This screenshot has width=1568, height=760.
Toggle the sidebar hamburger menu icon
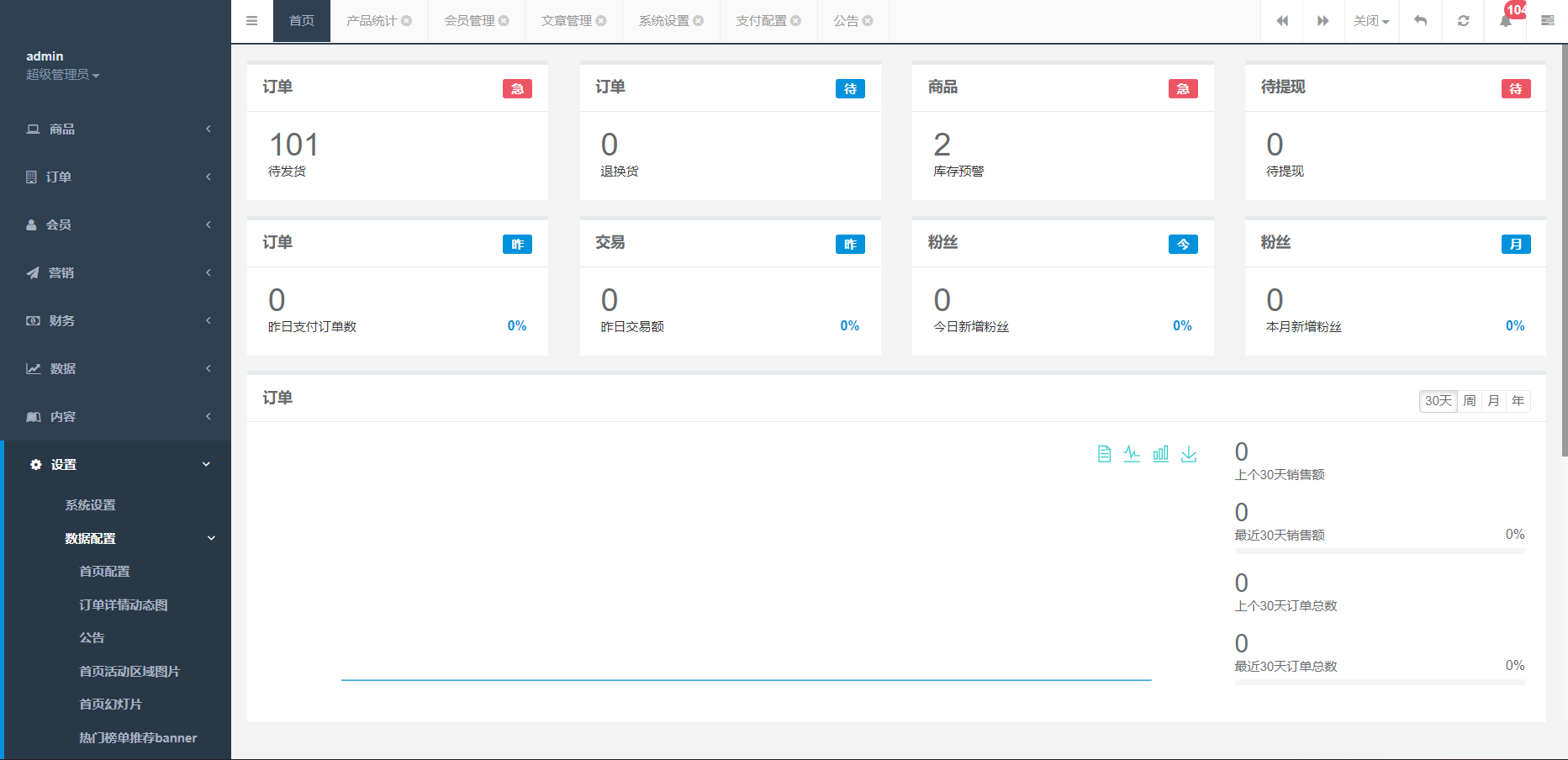(251, 21)
